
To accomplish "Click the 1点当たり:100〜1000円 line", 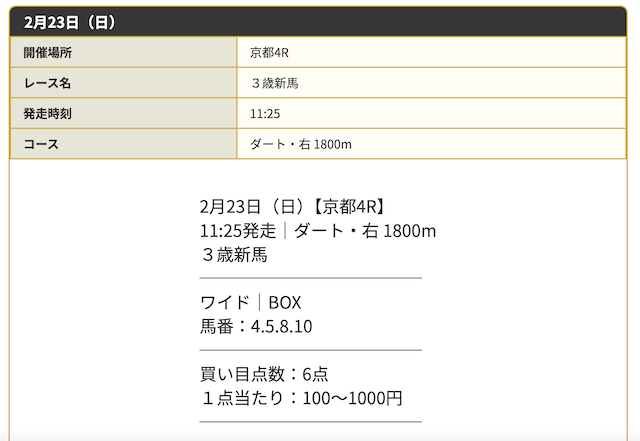I will coord(301,398).
